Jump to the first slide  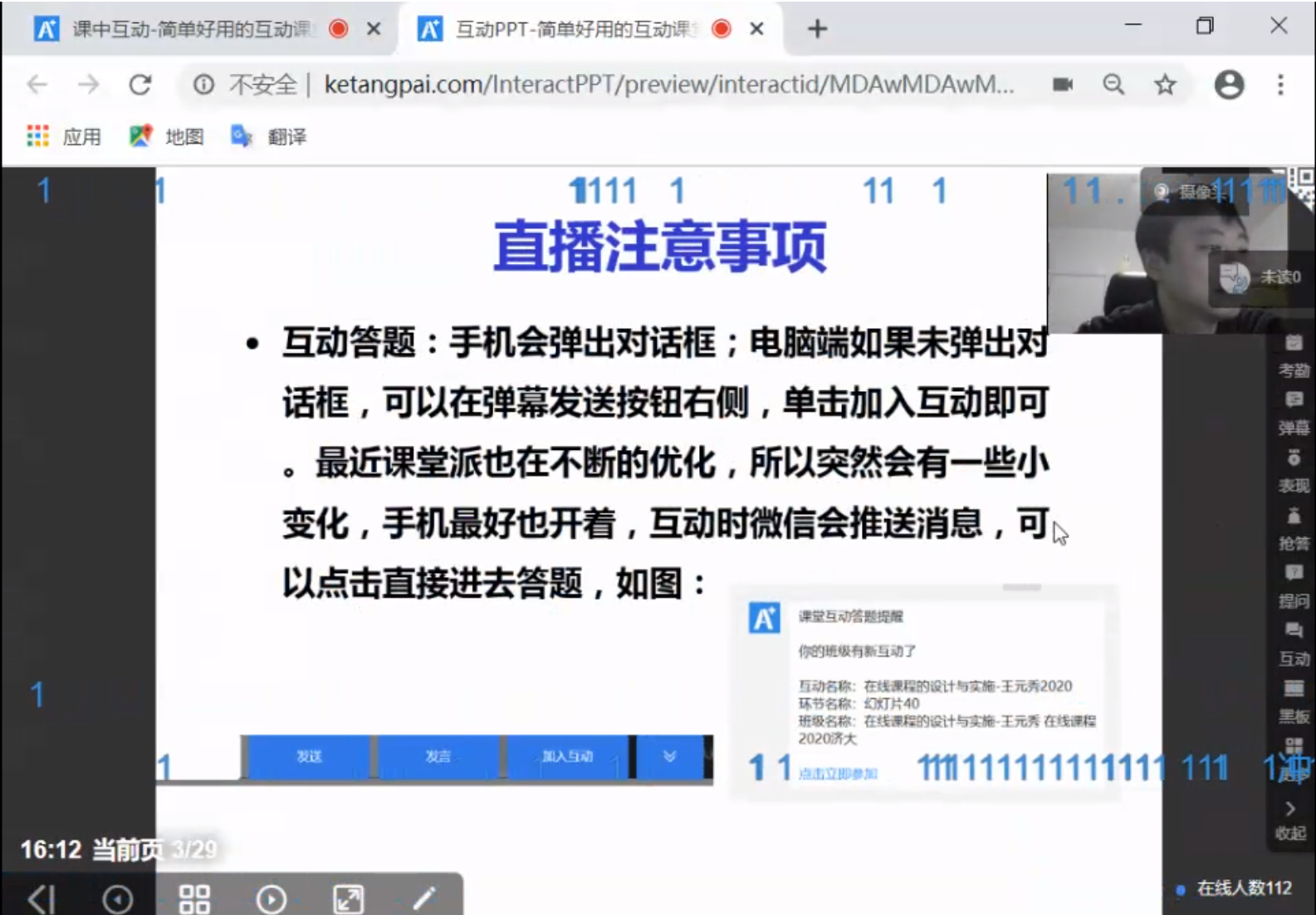point(42,898)
